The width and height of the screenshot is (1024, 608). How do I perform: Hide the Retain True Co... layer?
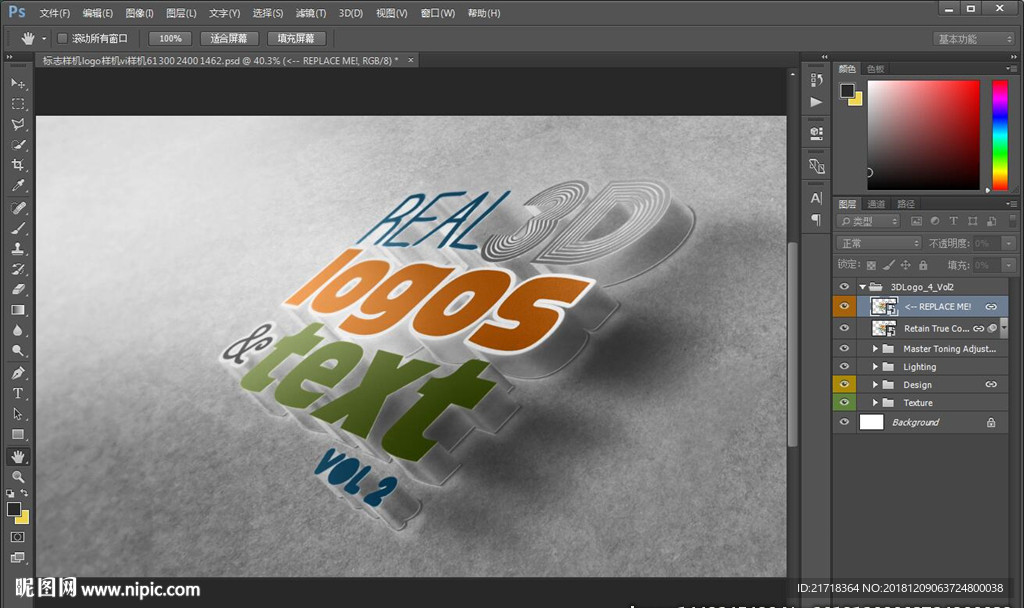coord(844,328)
